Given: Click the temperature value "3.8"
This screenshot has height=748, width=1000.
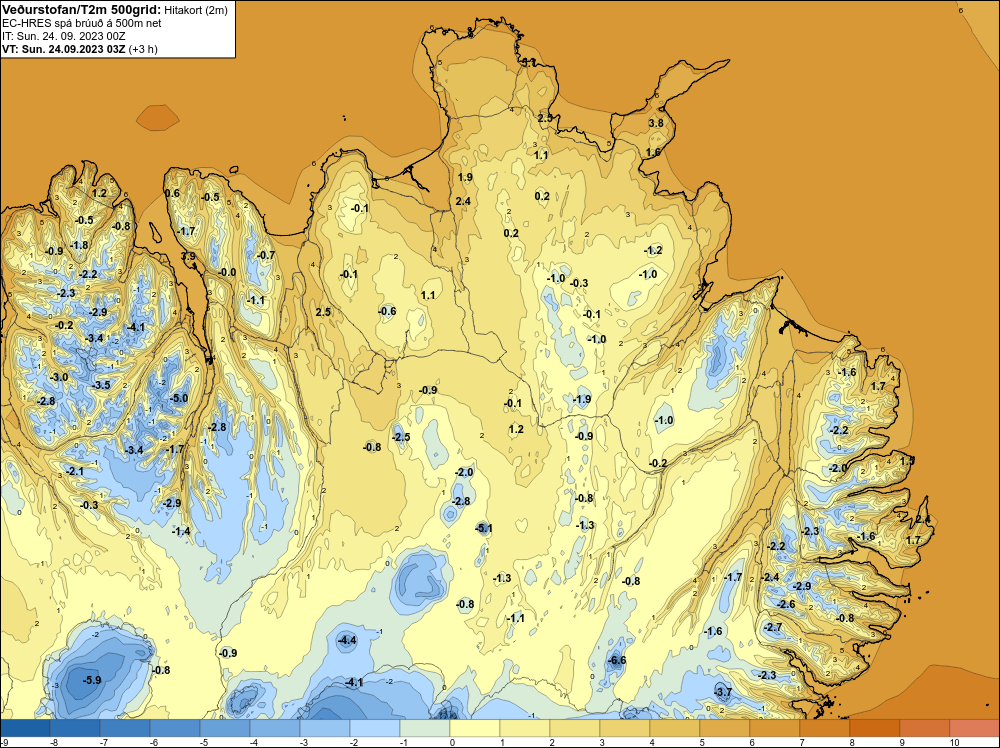Looking at the screenshot, I should pyautogui.click(x=656, y=123).
